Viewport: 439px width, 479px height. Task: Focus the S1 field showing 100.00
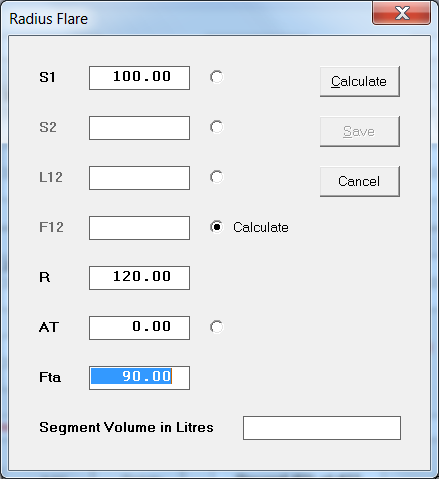click(x=139, y=78)
